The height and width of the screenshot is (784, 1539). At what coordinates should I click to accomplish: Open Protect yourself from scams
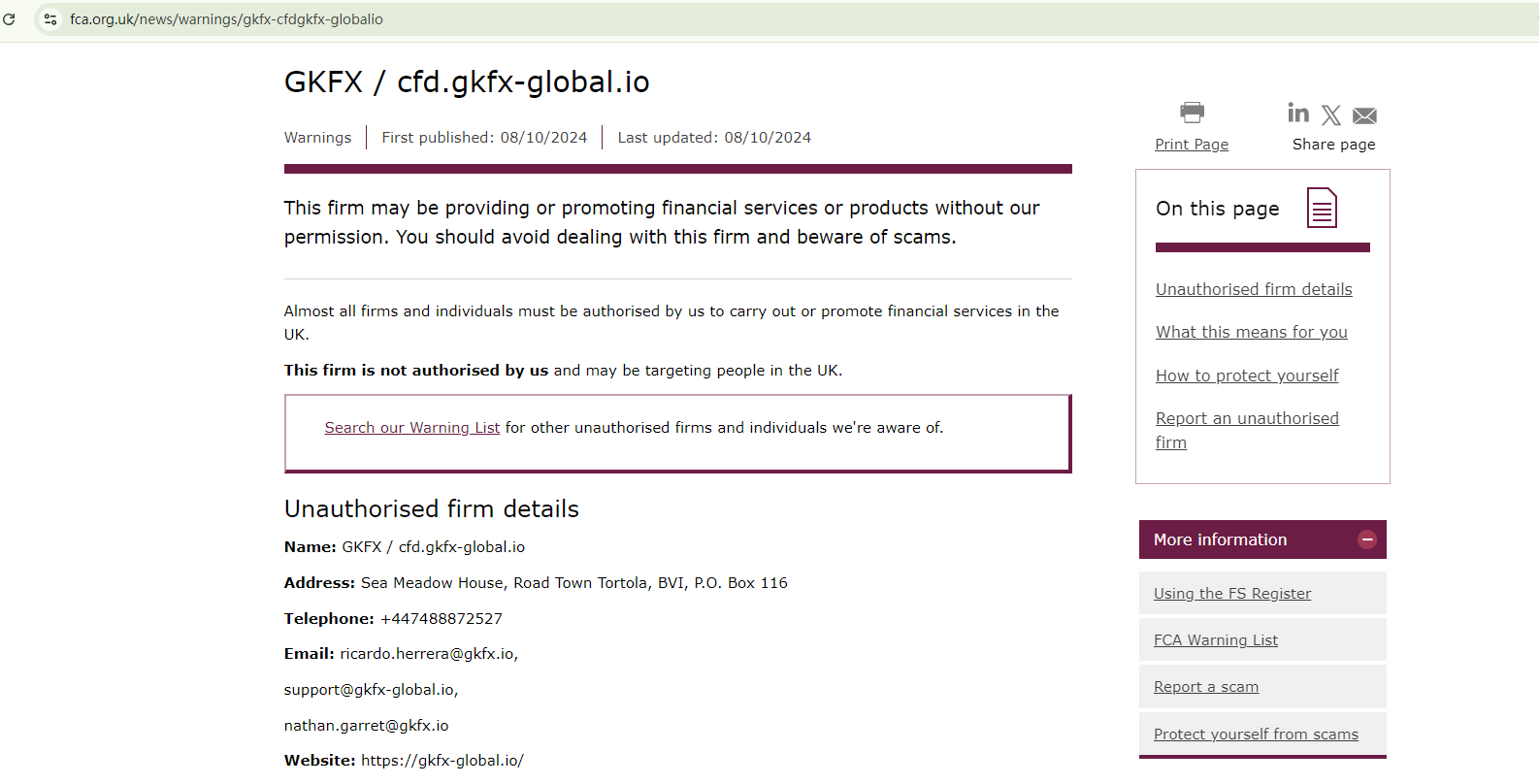[x=1256, y=735]
